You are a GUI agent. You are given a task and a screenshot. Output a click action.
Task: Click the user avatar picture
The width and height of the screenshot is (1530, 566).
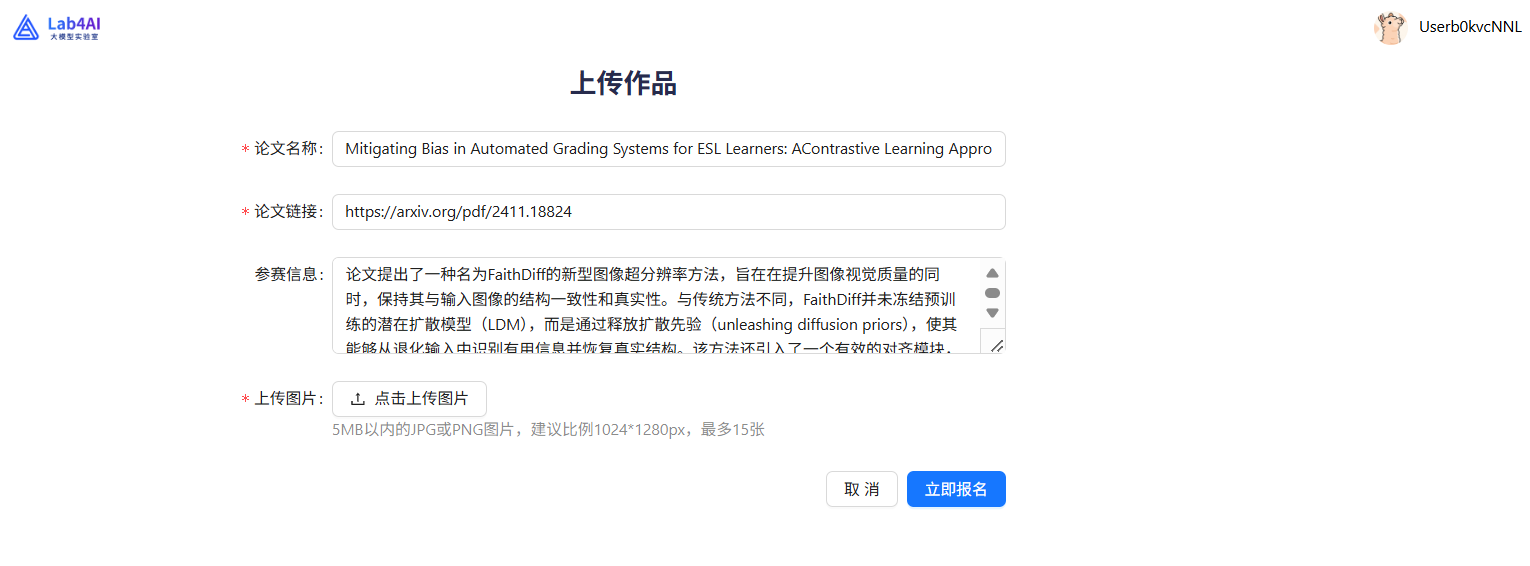[x=1390, y=28]
